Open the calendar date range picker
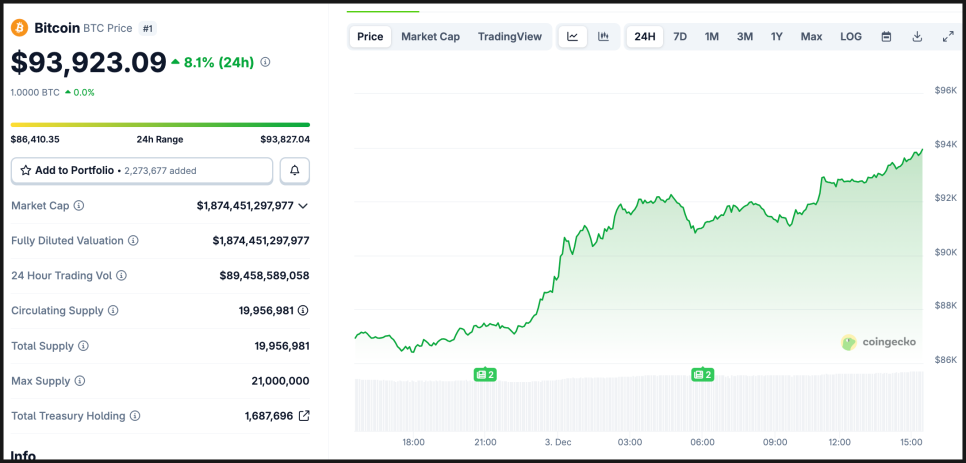 pos(886,37)
